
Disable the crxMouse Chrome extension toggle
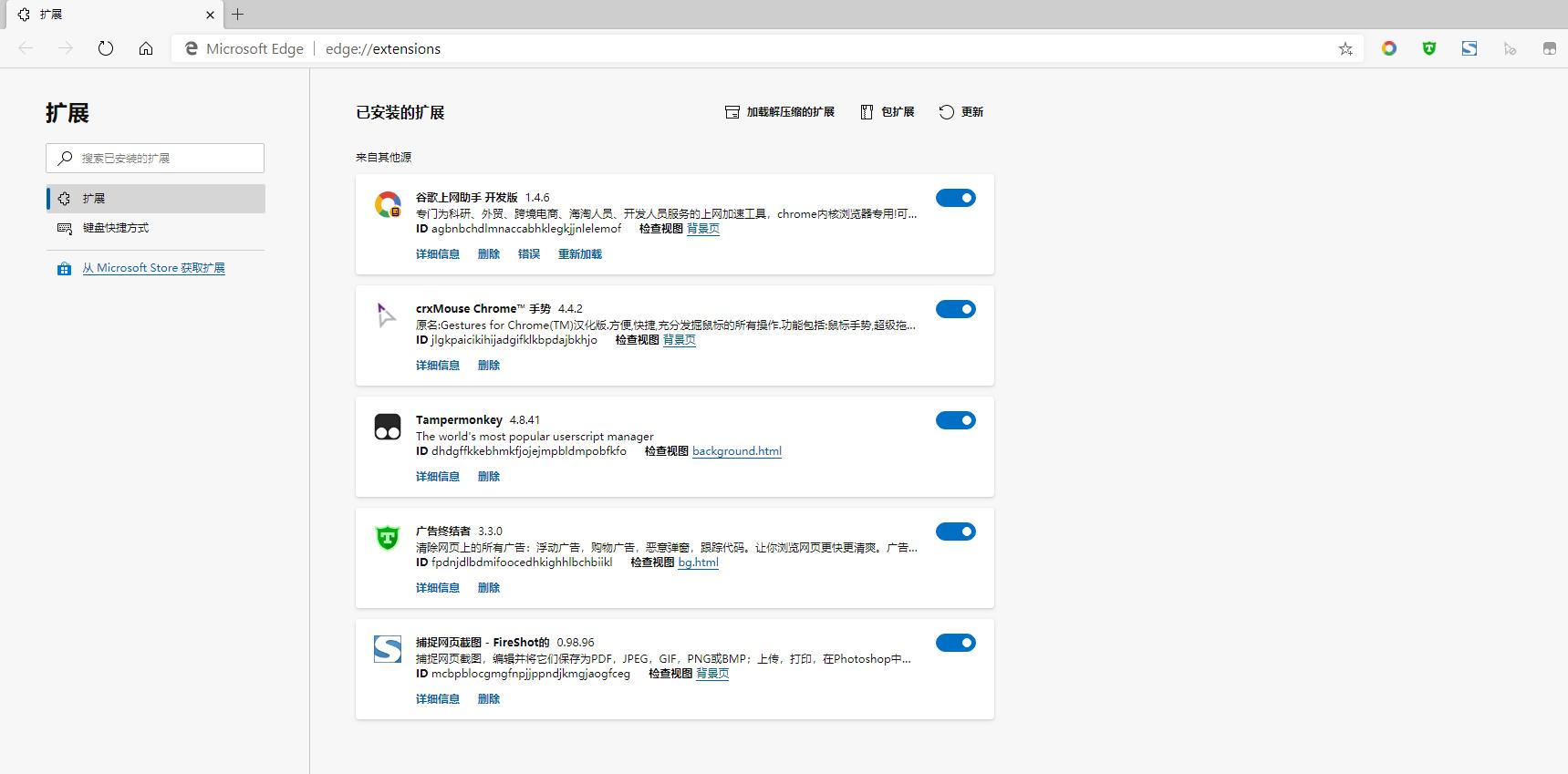click(956, 309)
